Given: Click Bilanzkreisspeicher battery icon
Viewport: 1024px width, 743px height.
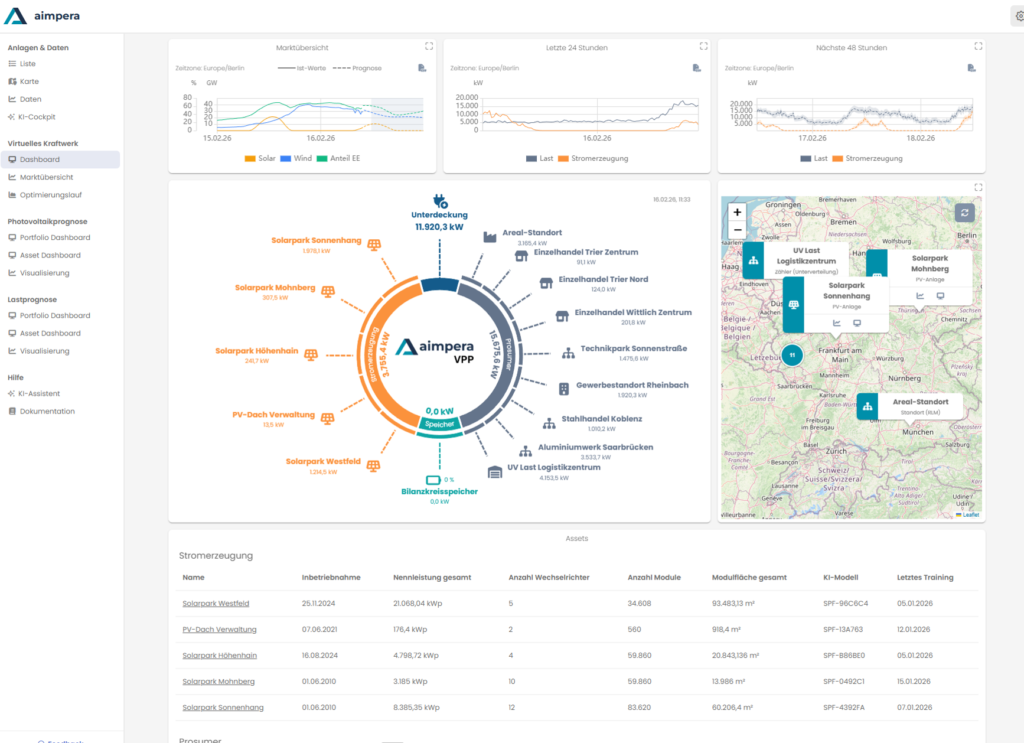Looking at the screenshot, I should 433,480.
